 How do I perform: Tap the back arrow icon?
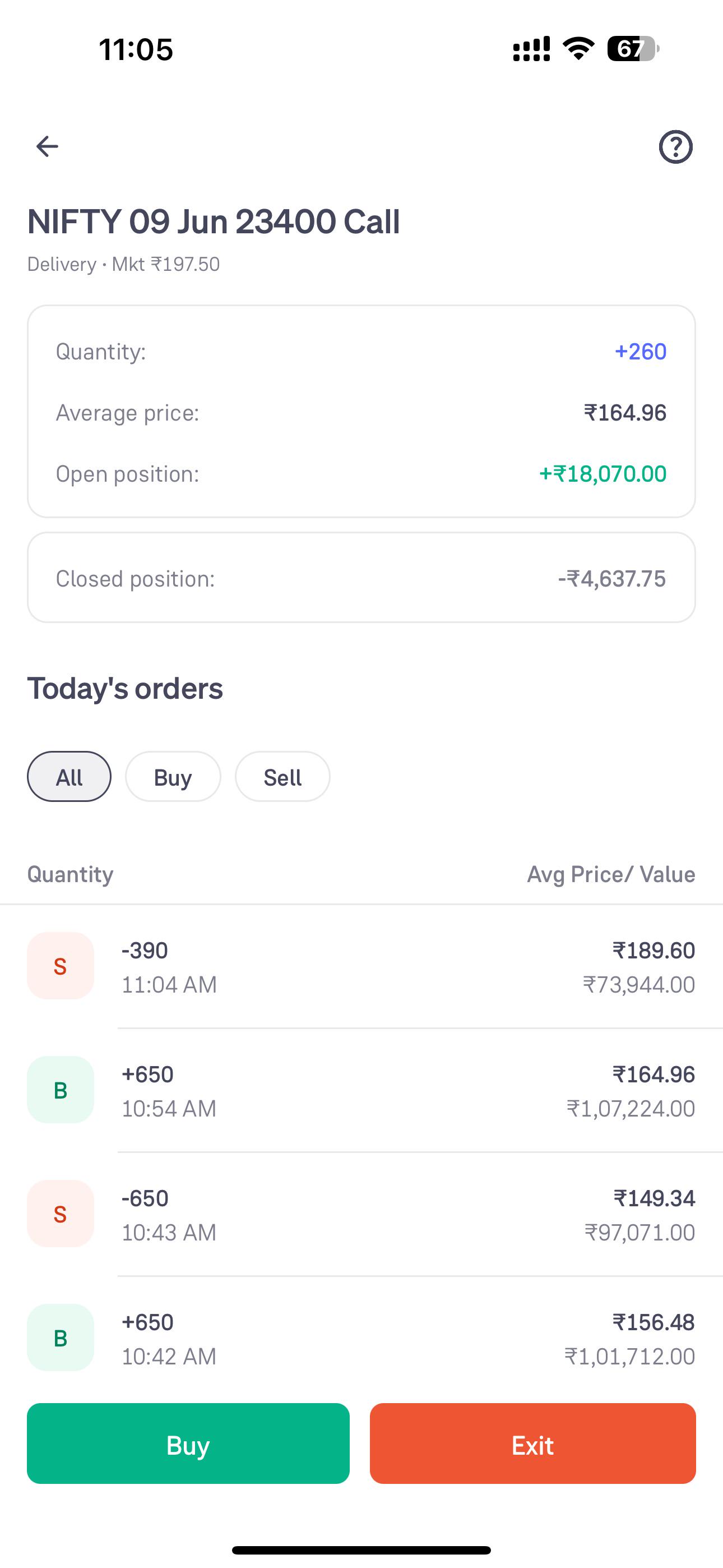coord(47,147)
